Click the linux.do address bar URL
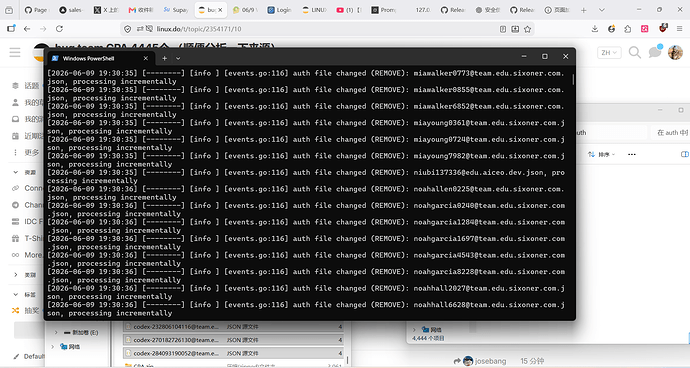690x368 pixels. 199,29
